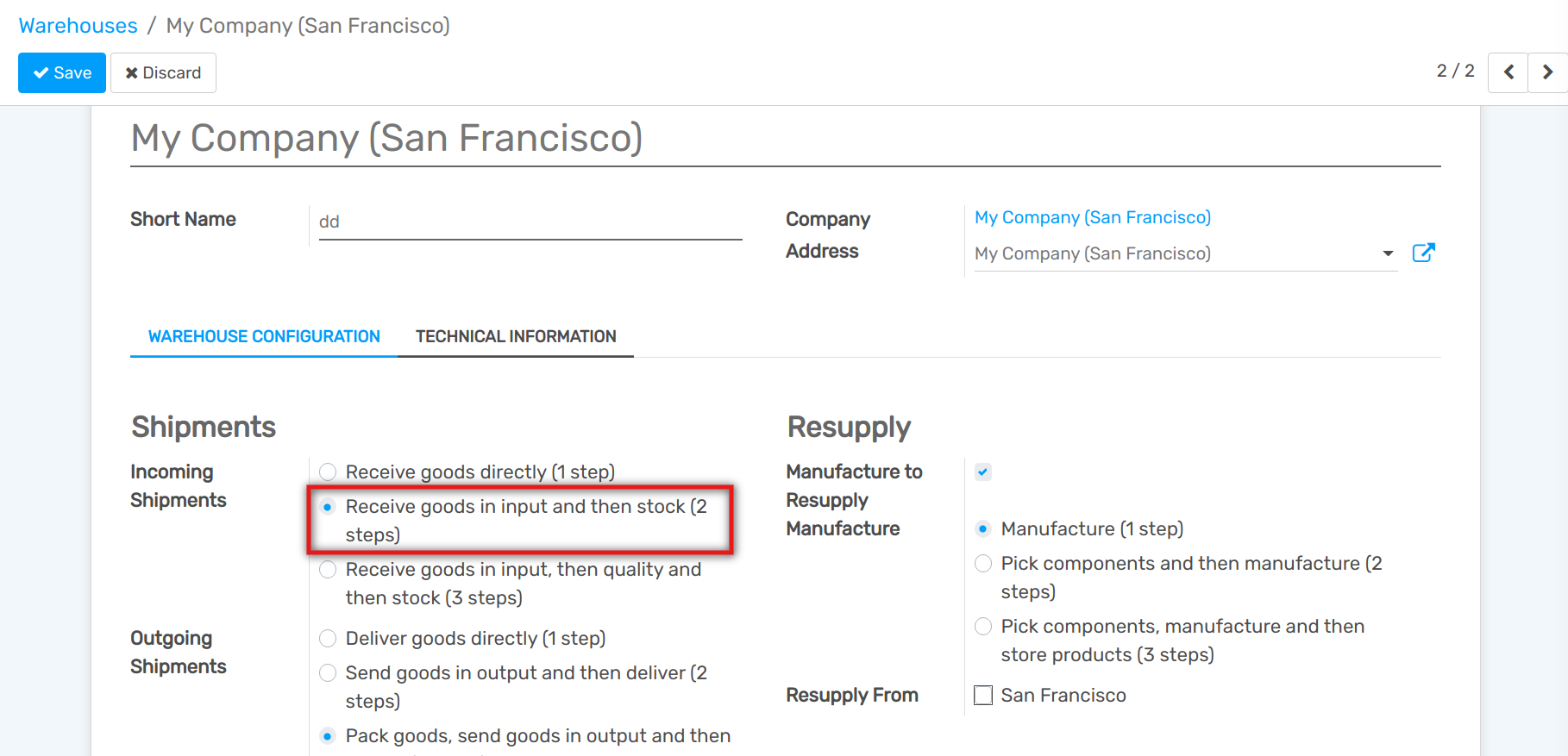
Task: Go to previous warehouse record arrow
Action: (1508, 72)
